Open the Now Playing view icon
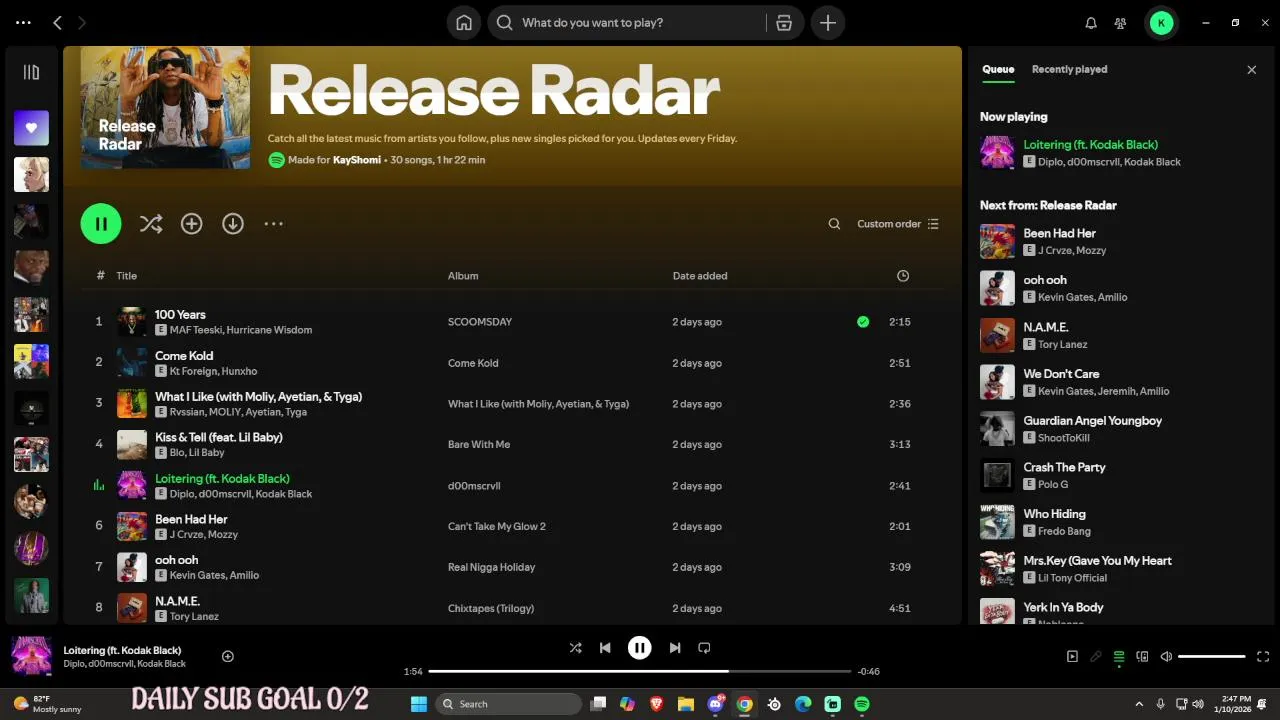This screenshot has height=720, width=1280. (x=1072, y=657)
